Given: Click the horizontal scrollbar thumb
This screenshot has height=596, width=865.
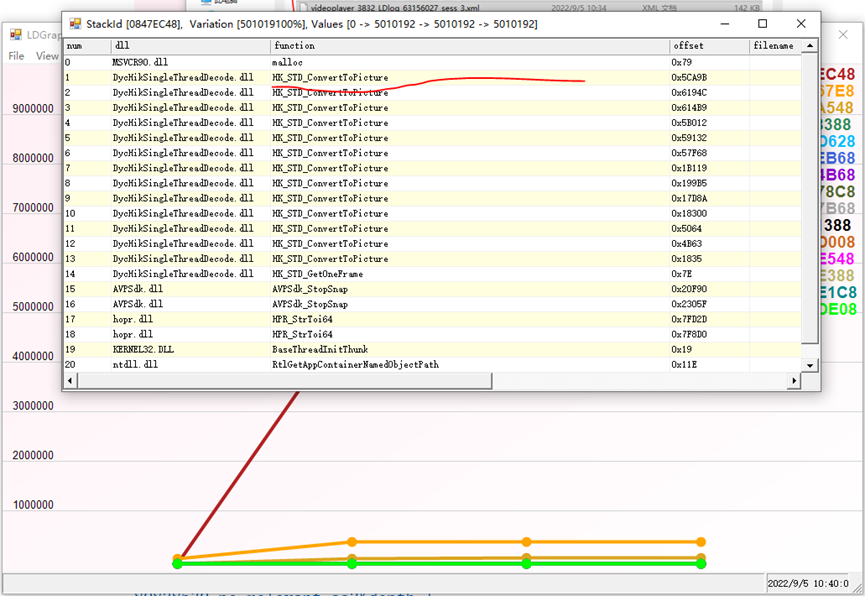Looking at the screenshot, I should point(285,380).
